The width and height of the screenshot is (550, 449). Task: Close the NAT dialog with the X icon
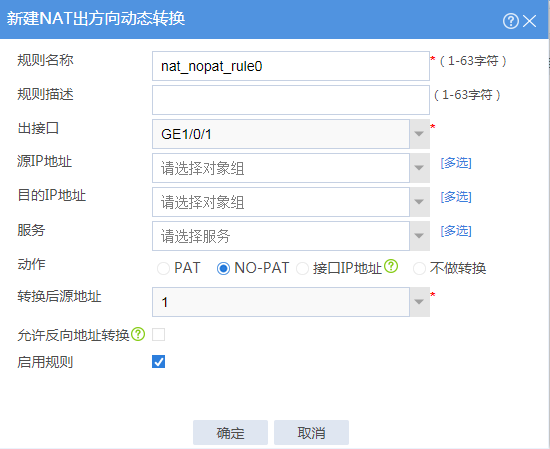[529, 21]
